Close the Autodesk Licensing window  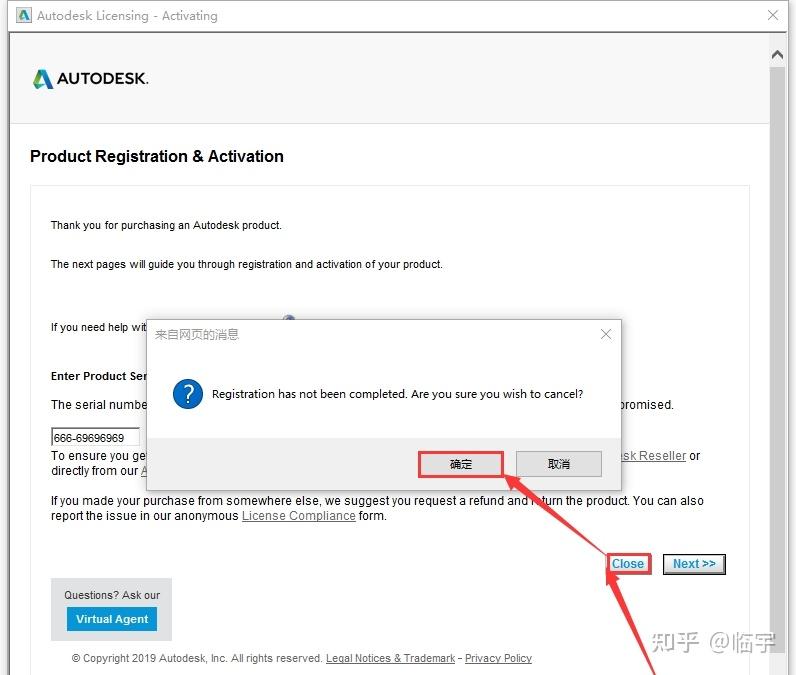[x=773, y=16]
